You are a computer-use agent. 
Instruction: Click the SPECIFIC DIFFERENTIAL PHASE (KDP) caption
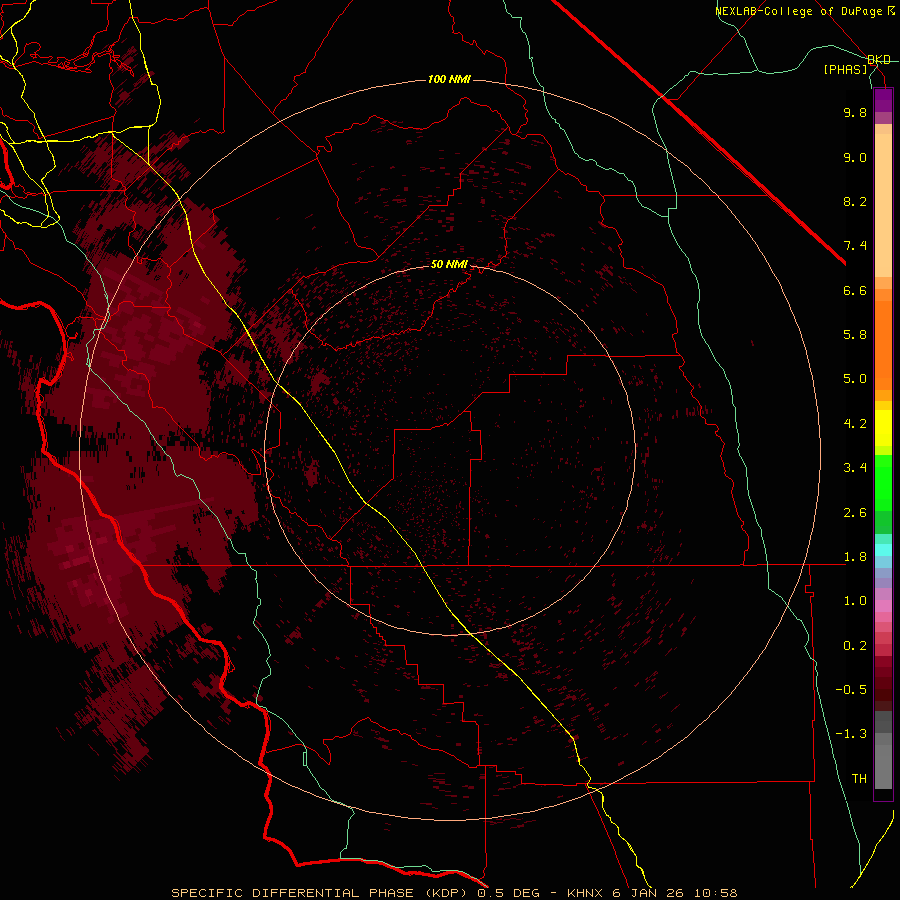pos(321,893)
